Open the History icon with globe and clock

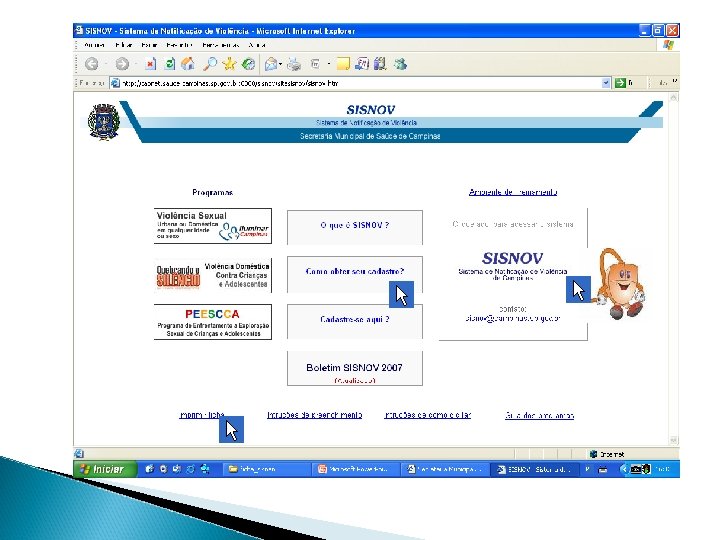pyautogui.click(x=248, y=64)
